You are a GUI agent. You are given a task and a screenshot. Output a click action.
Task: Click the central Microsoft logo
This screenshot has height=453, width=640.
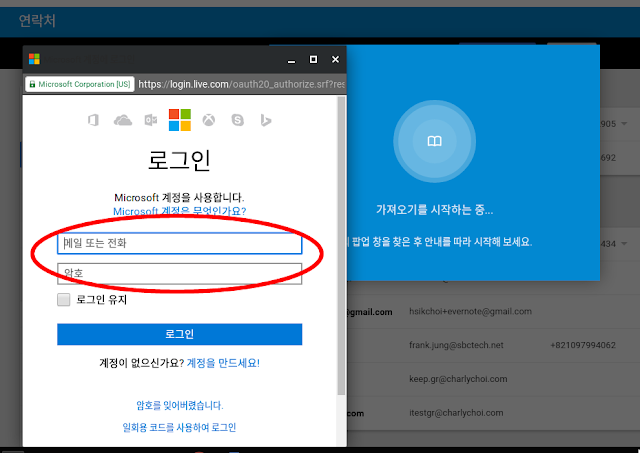tap(180, 120)
